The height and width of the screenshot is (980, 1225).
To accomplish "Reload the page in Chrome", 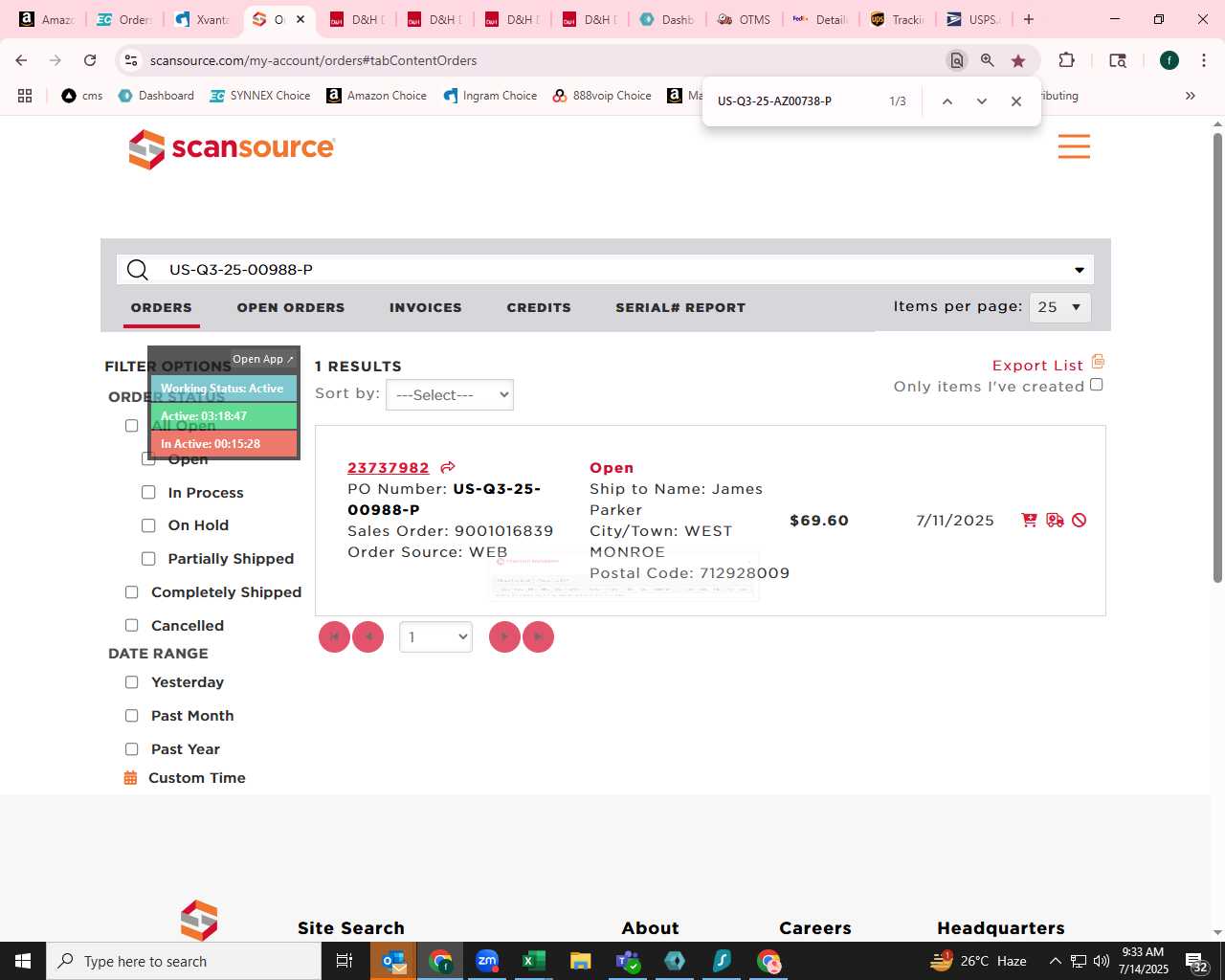I will 90,60.
